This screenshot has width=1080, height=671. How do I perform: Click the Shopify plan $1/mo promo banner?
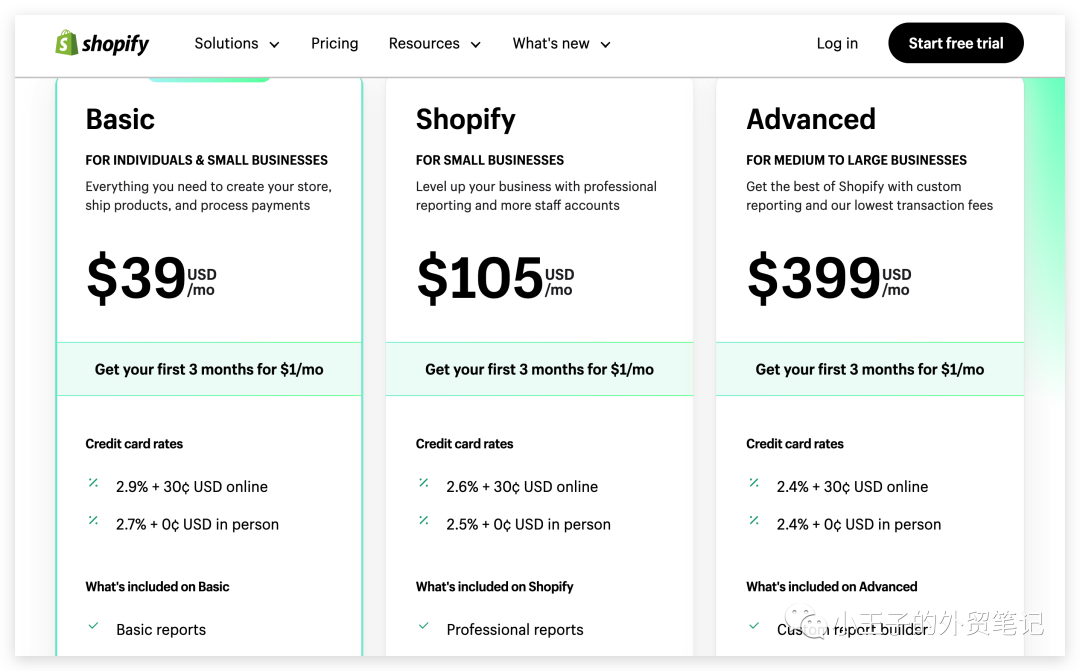coord(539,369)
